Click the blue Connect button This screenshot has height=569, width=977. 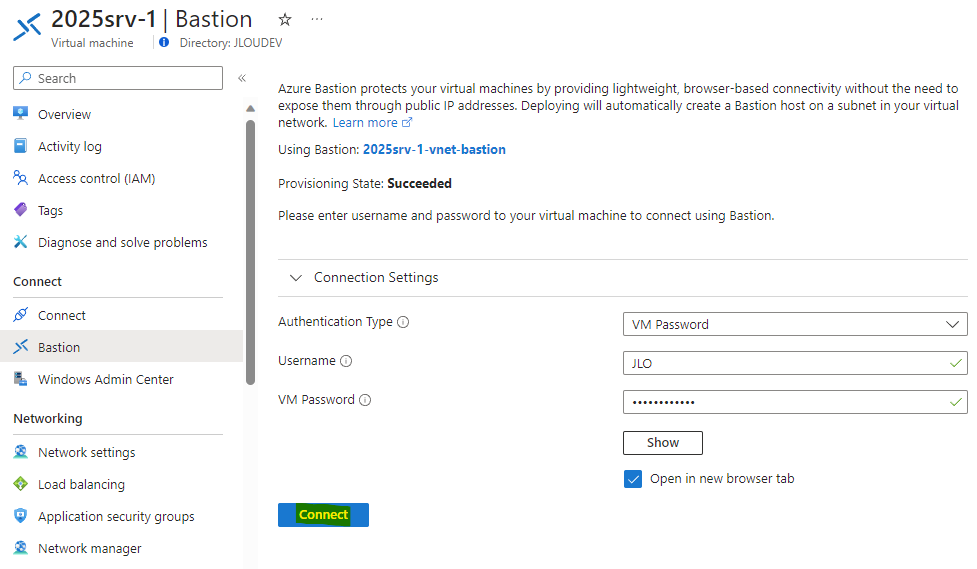[323, 515]
